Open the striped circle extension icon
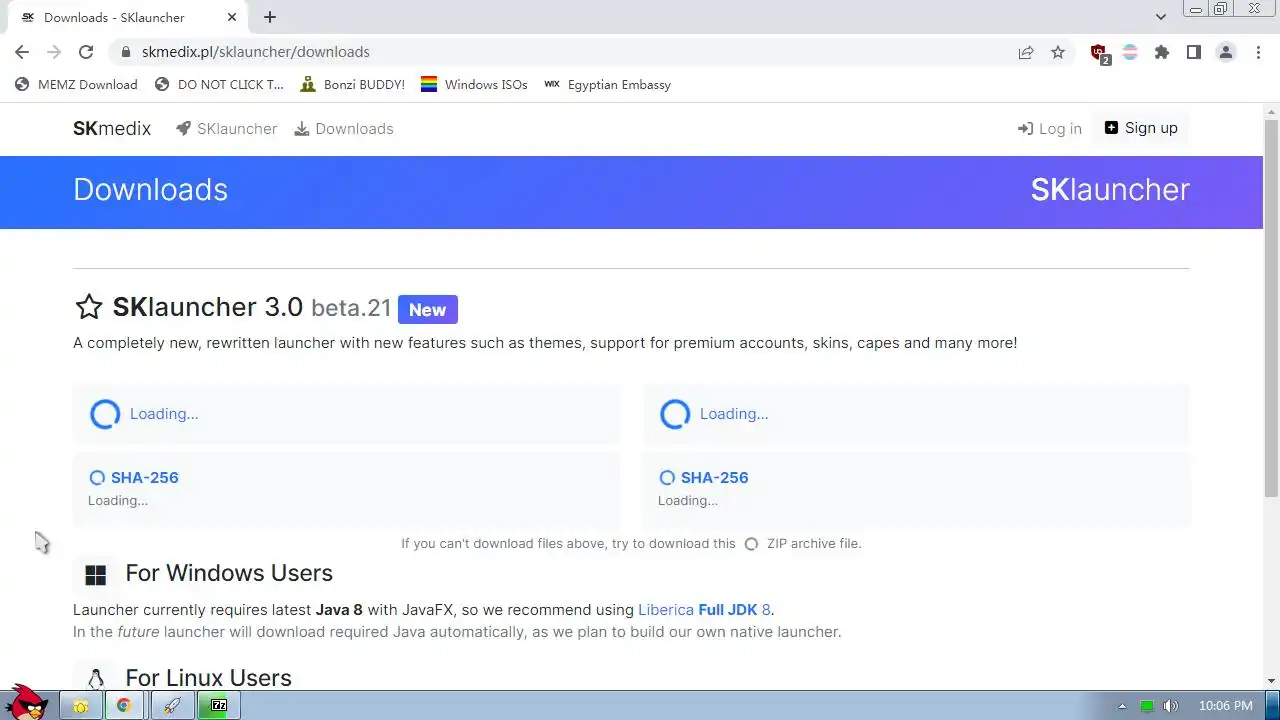Image resolution: width=1280 pixels, height=720 pixels. tap(1130, 52)
